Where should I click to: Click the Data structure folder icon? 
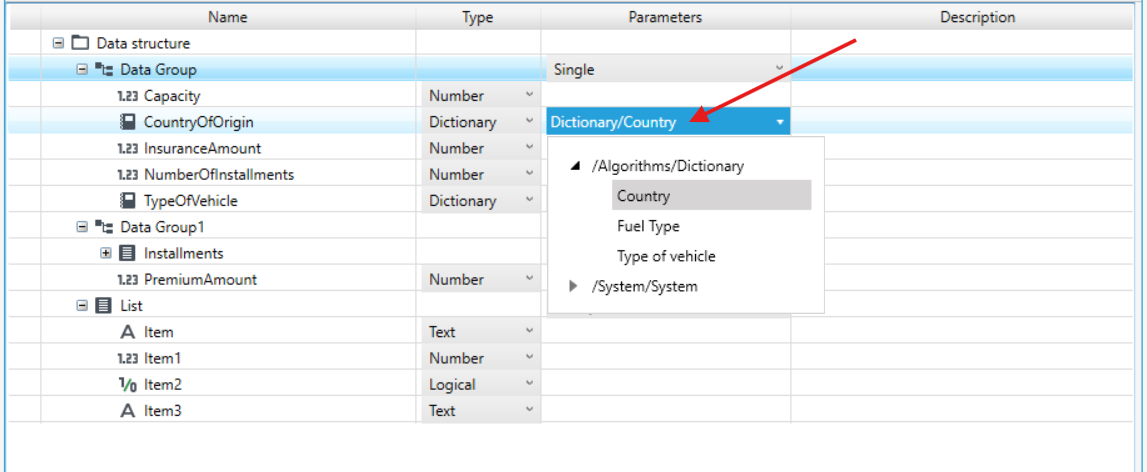(80, 43)
